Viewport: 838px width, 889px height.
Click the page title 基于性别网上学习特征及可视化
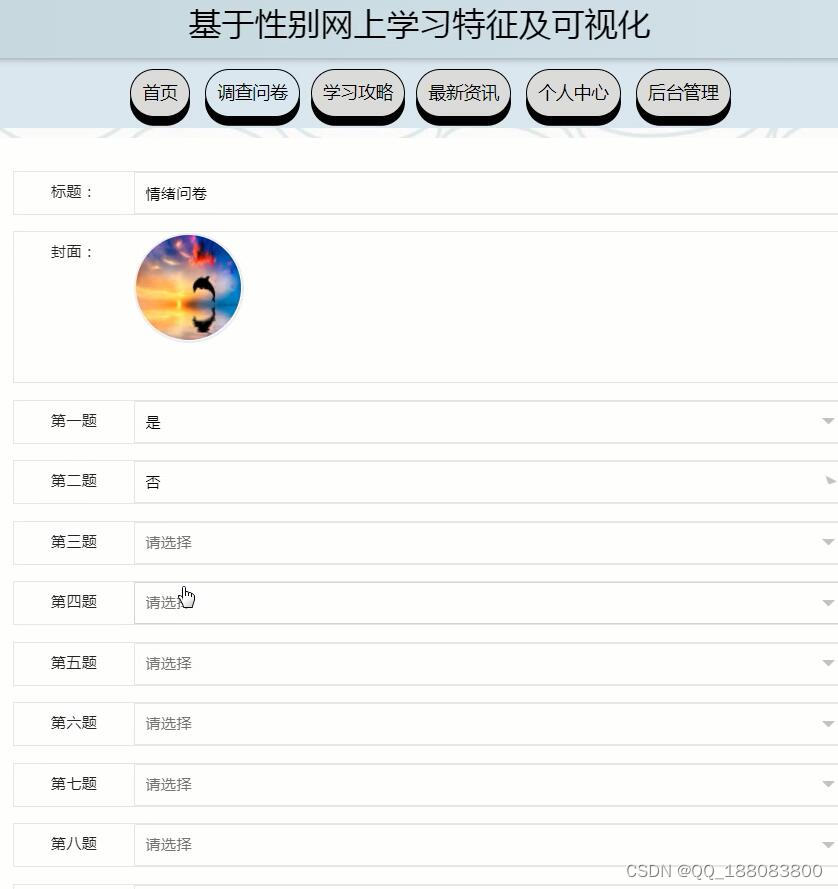pyautogui.click(x=419, y=25)
